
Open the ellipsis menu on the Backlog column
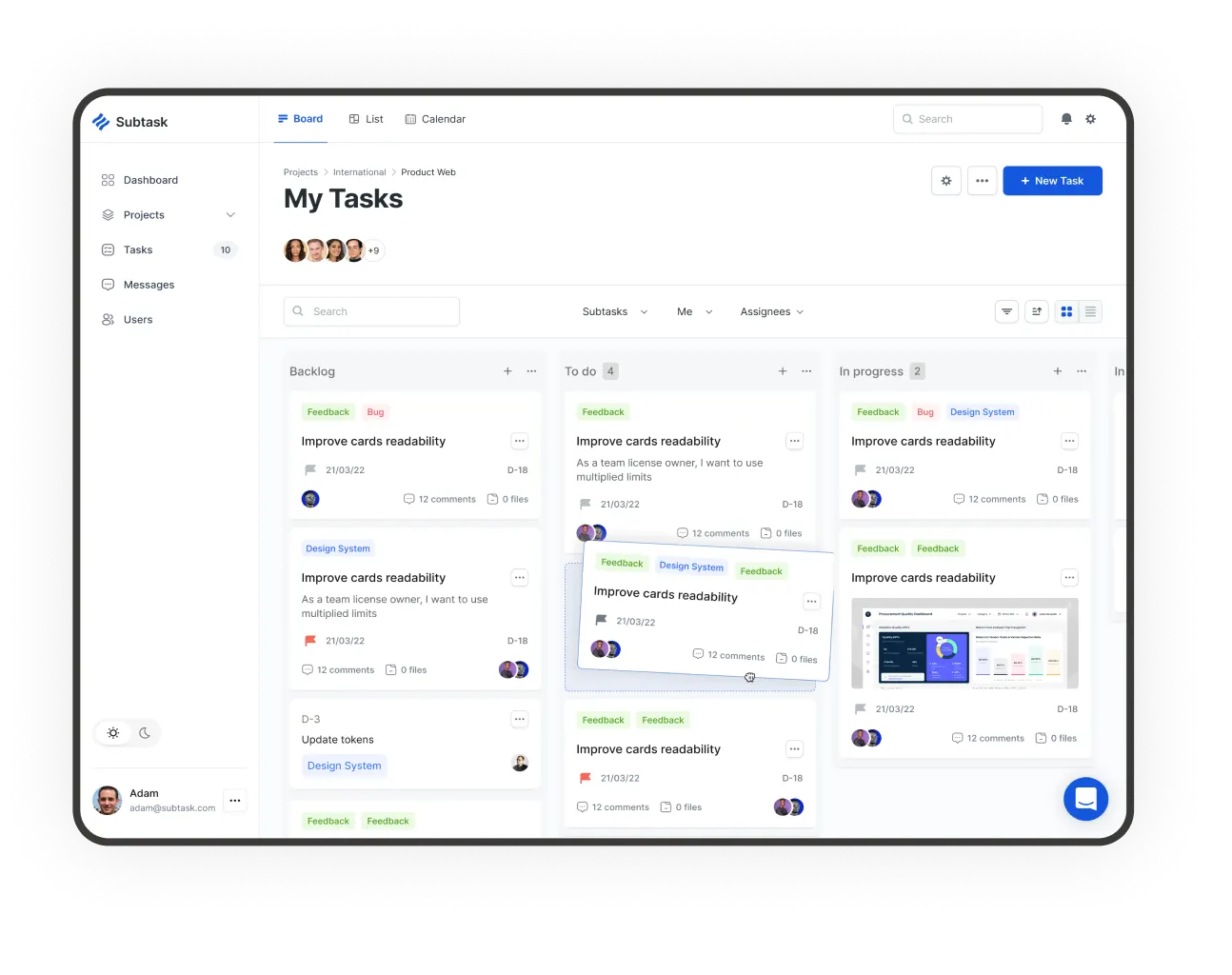pyautogui.click(x=531, y=371)
